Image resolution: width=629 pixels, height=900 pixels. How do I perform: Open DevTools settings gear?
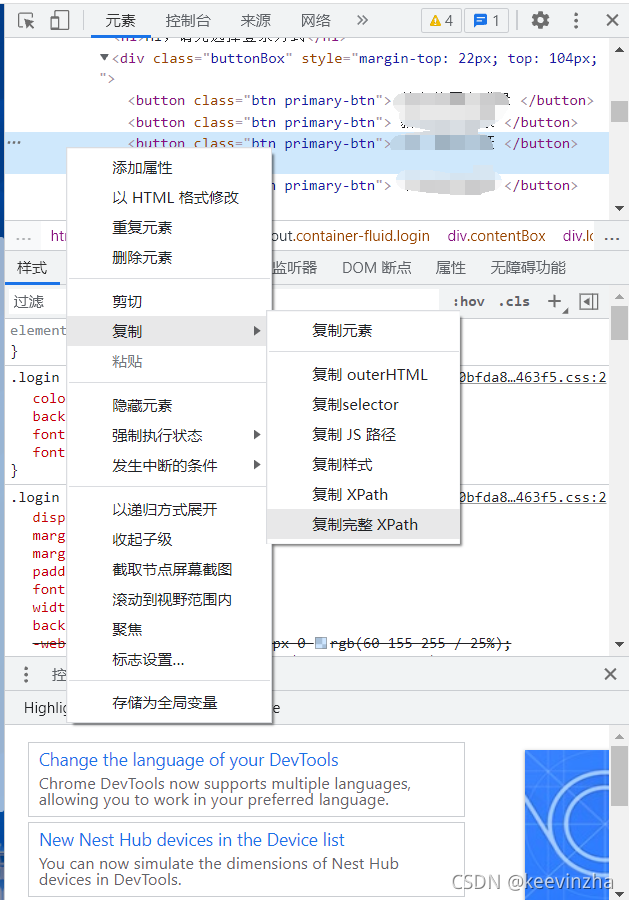pyautogui.click(x=540, y=20)
